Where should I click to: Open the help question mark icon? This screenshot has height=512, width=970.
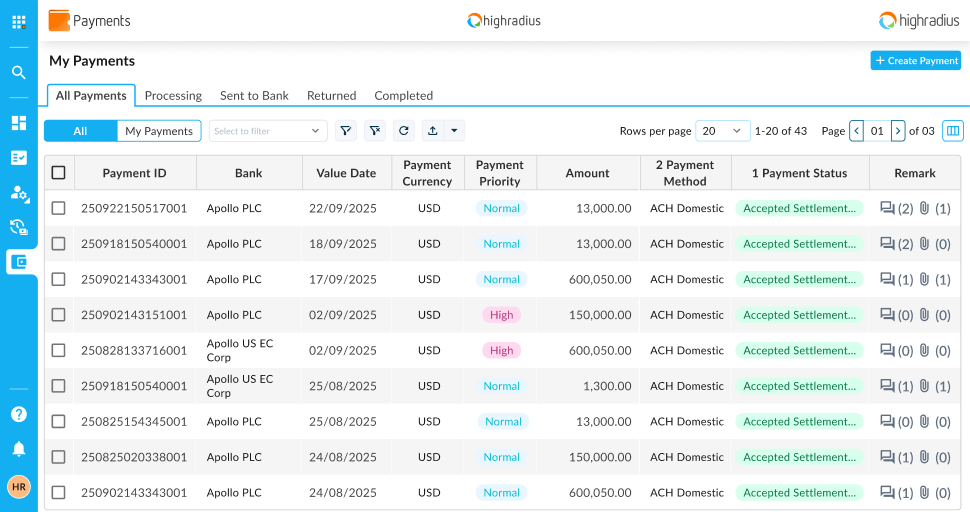[19, 414]
